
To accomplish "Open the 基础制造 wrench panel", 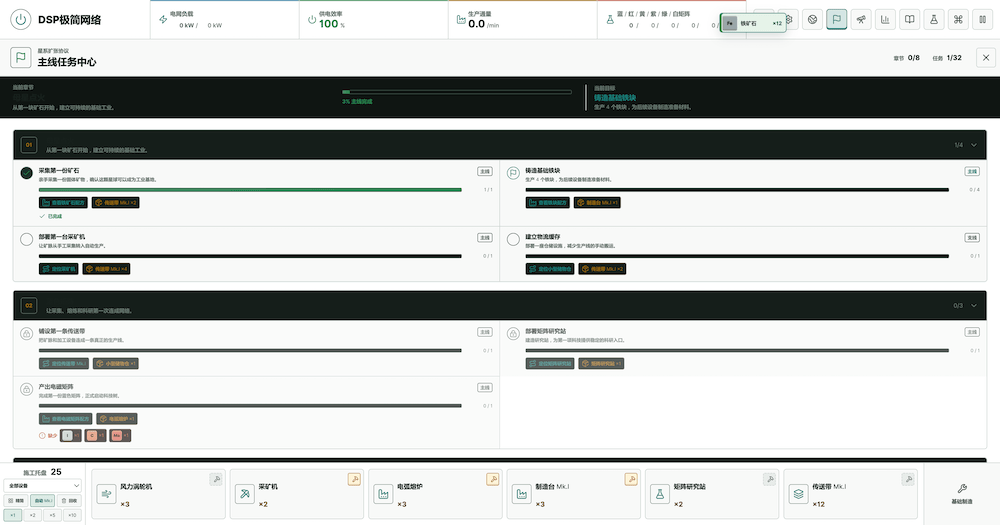I will [x=962, y=494].
